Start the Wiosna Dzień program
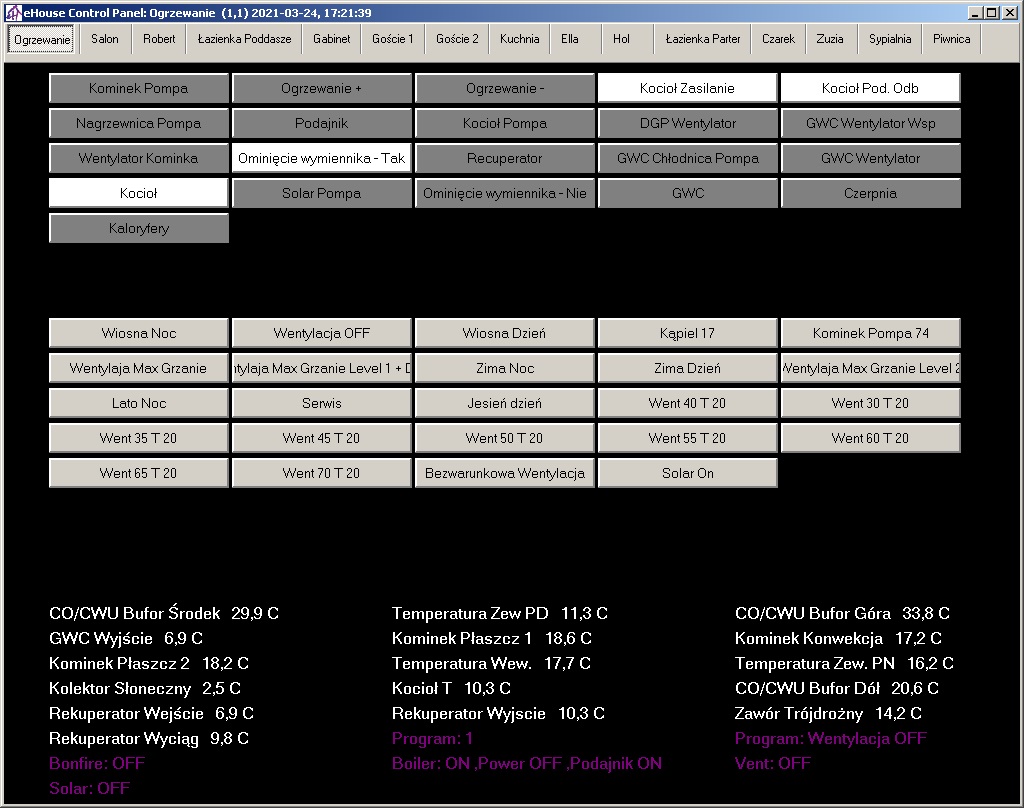 pos(504,333)
